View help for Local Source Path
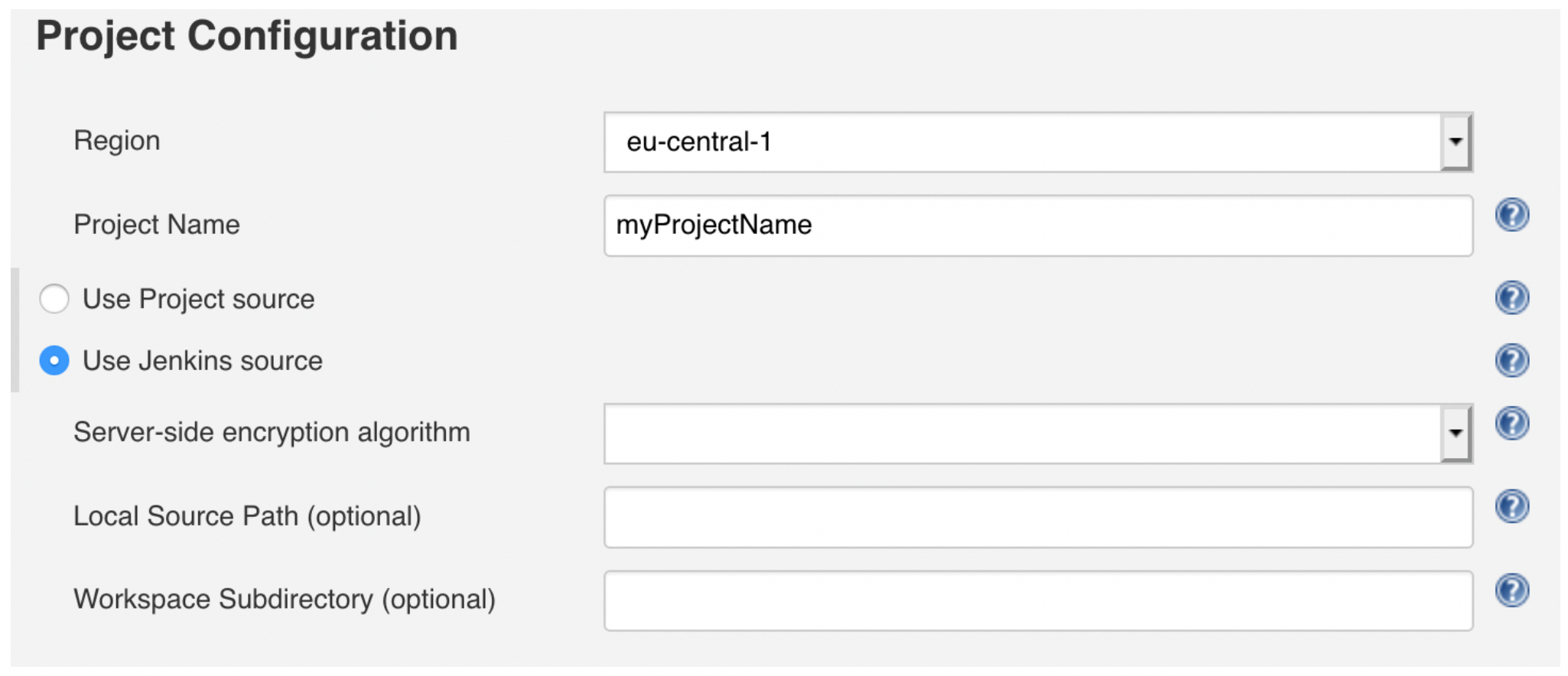This screenshot has width=1568, height=676. click(1511, 506)
